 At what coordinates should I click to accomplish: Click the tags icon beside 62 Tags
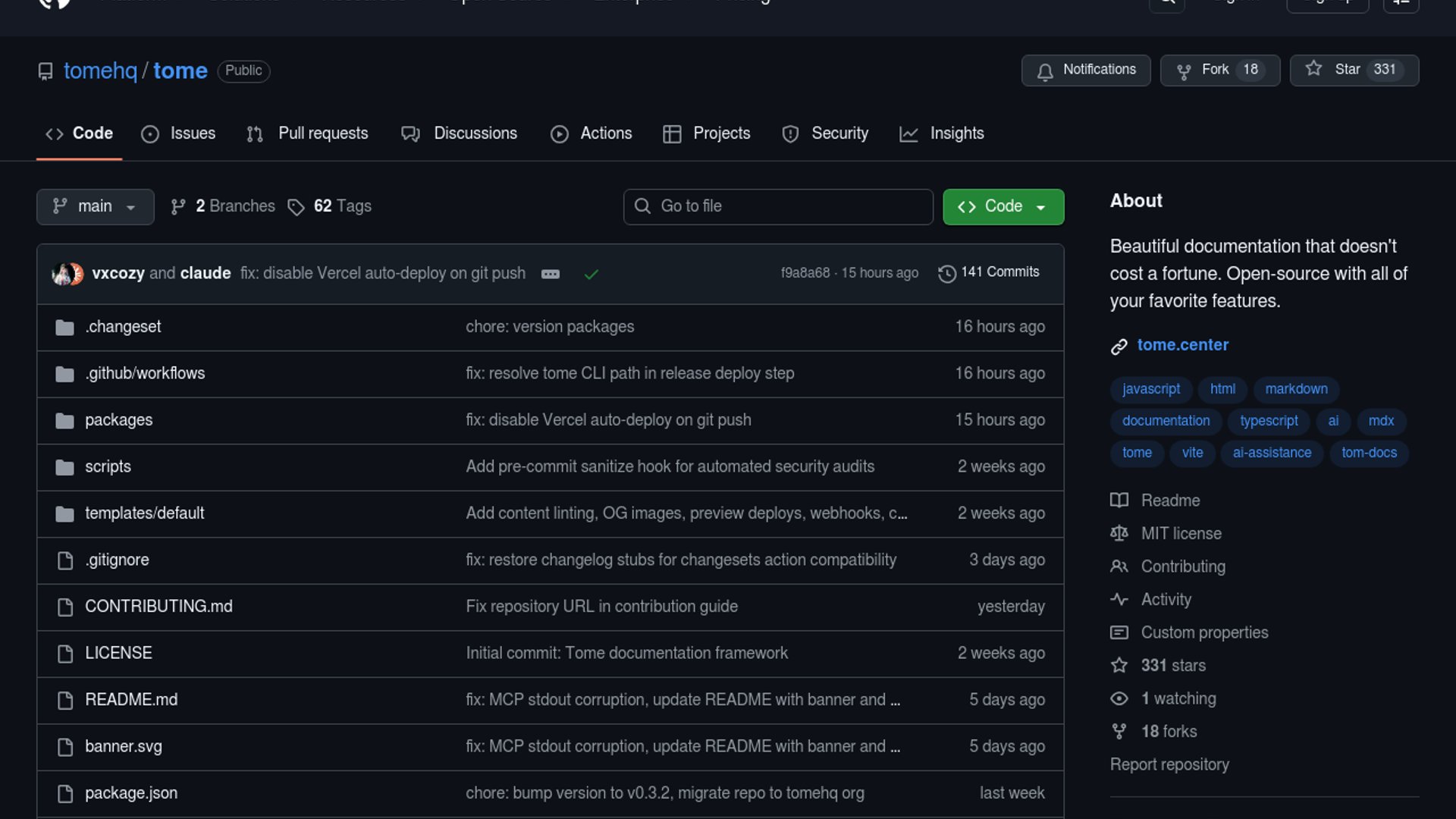tap(296, 207)
